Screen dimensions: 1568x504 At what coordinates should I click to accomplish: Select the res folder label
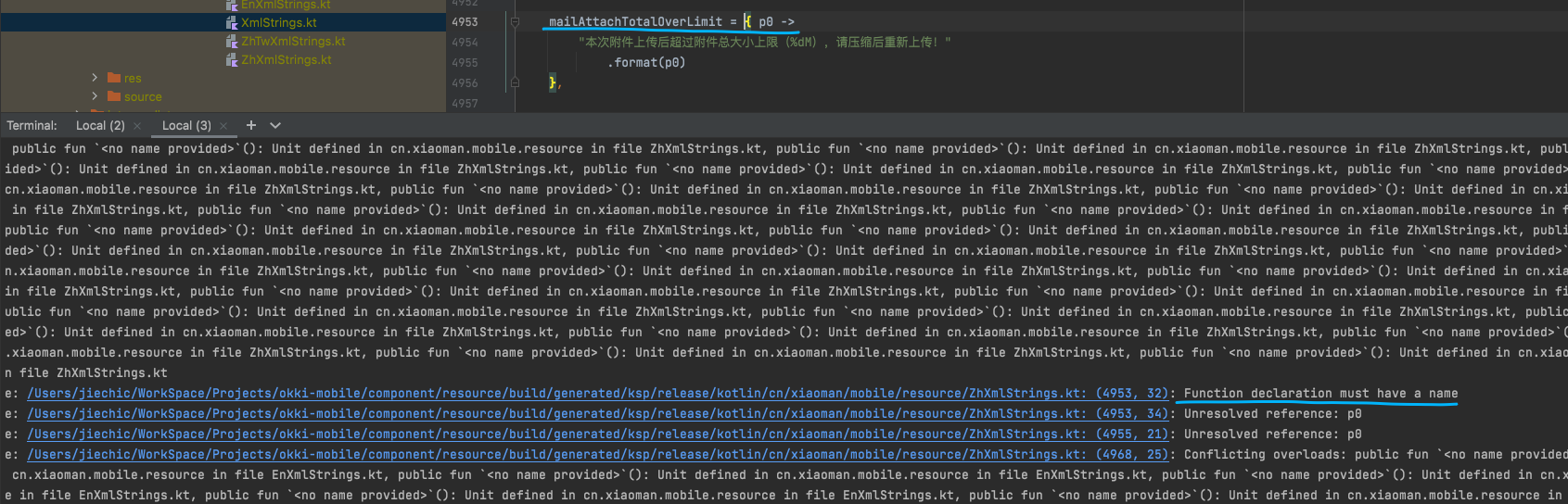[x=133, y=79]
